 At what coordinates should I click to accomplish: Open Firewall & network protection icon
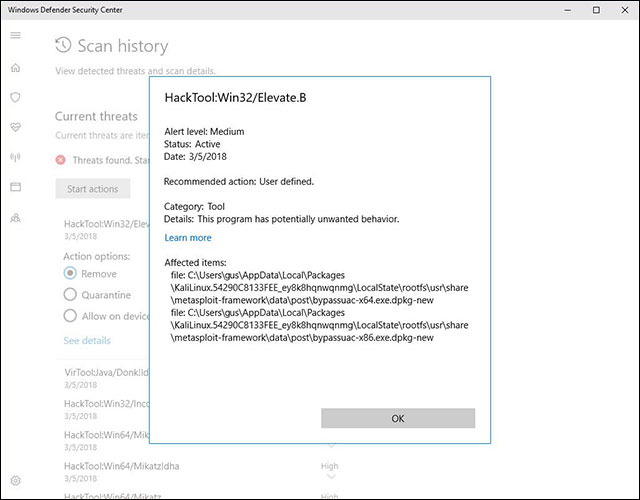[x=16, y=157]
